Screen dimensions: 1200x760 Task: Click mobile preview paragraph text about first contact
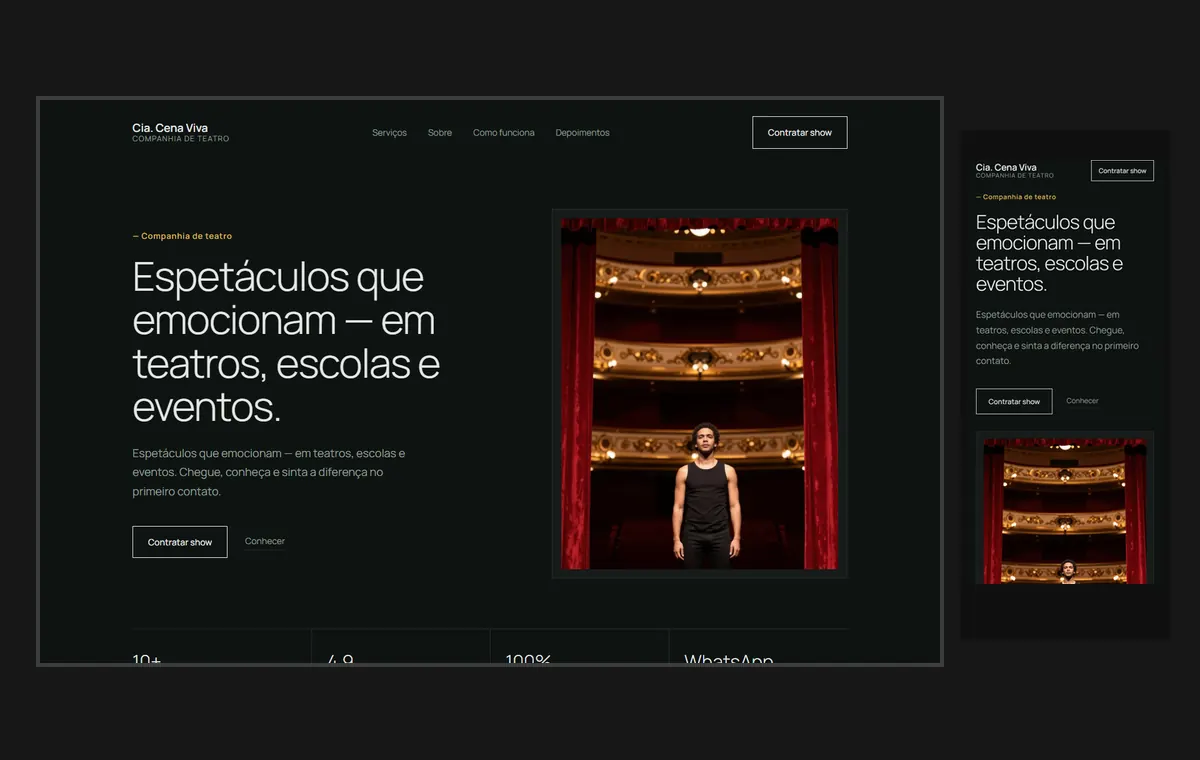click(1058, 338)
